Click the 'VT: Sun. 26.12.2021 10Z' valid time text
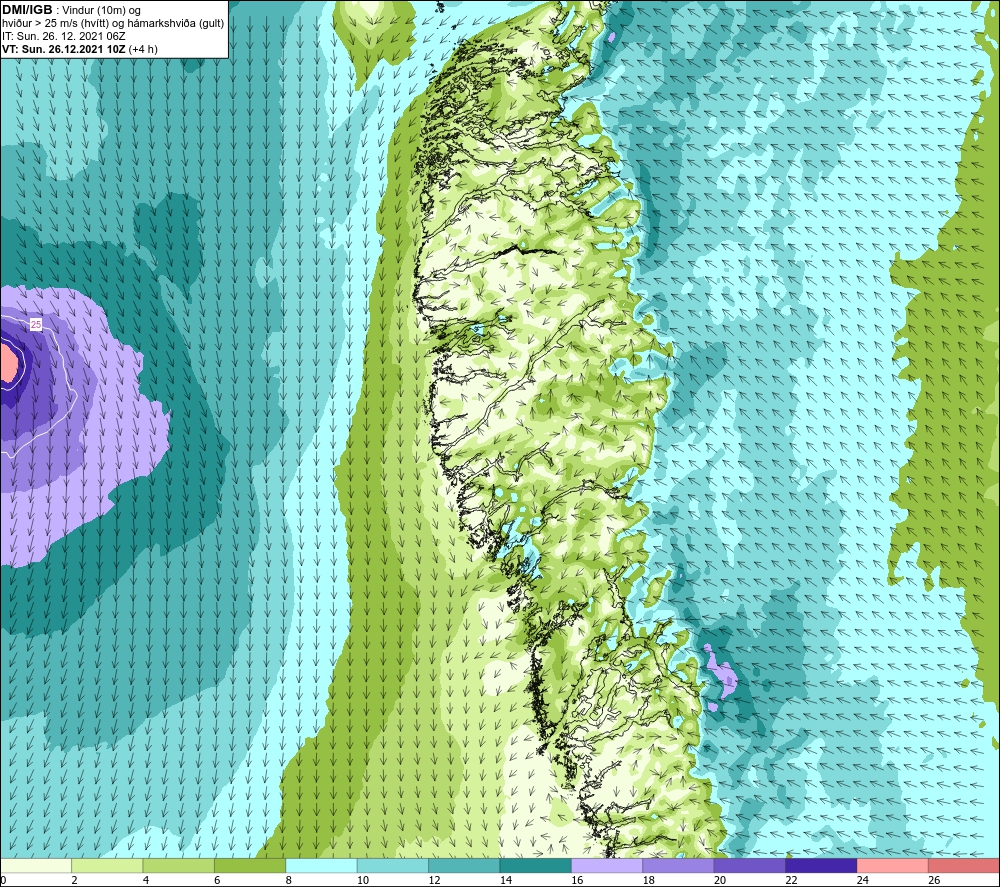The image size is (1000, 887). pos(64,49)
